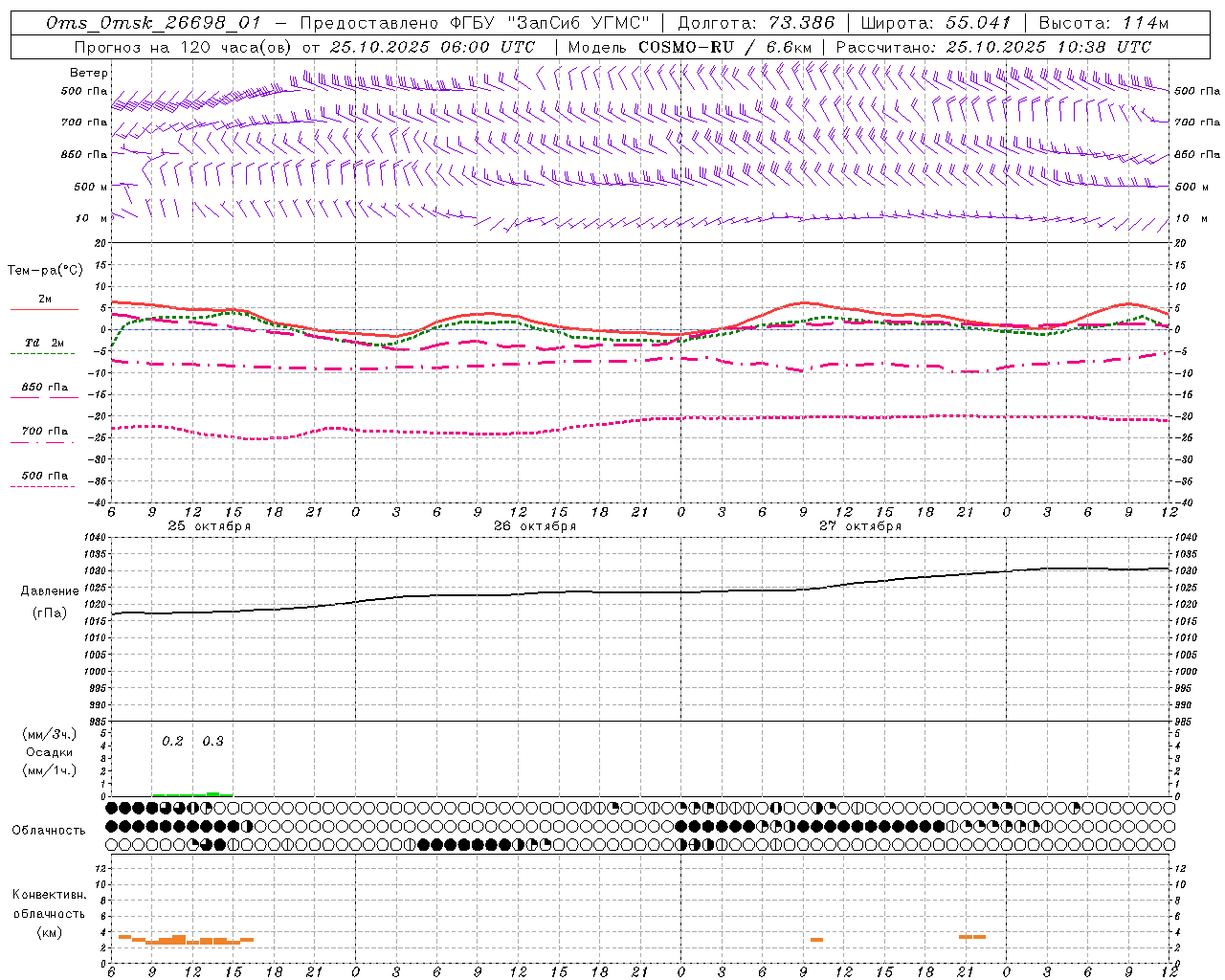
Task: Select the "2м" temperature legend entry
Action: click(x=45, y=300)
